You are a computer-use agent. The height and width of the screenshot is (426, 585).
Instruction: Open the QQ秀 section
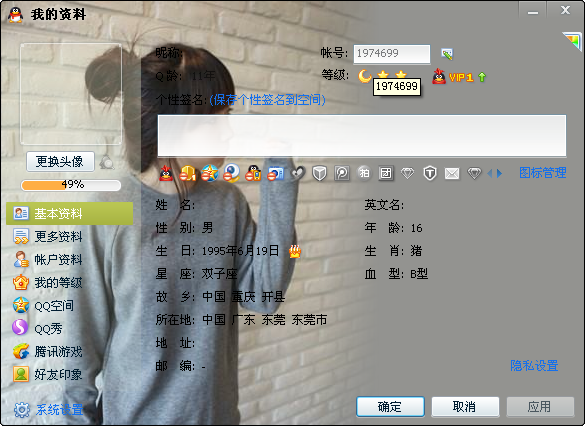37,329
